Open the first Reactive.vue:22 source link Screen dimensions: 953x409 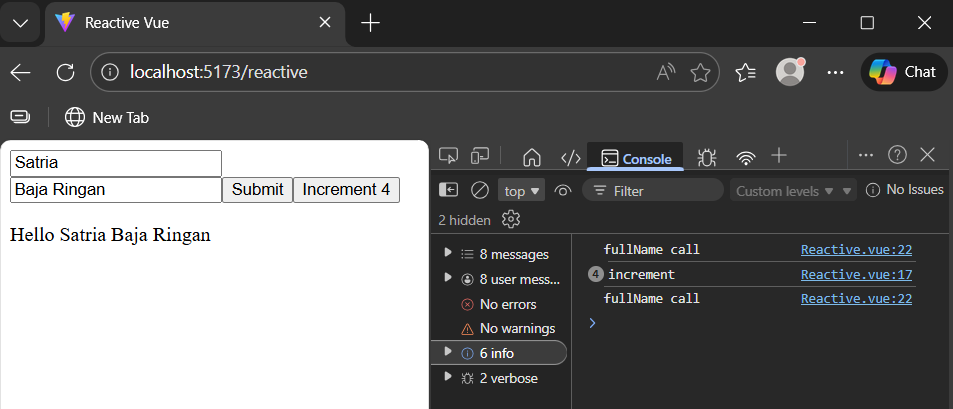856,249
